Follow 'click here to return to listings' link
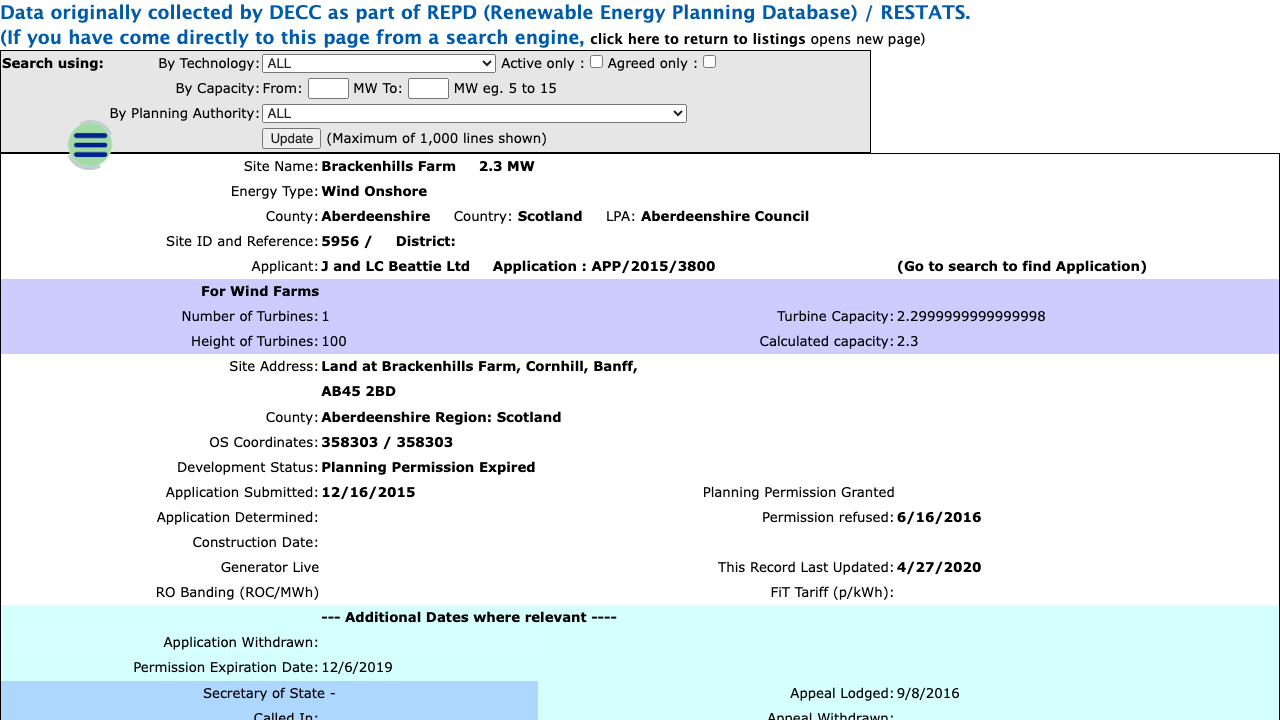 [697, 39]
